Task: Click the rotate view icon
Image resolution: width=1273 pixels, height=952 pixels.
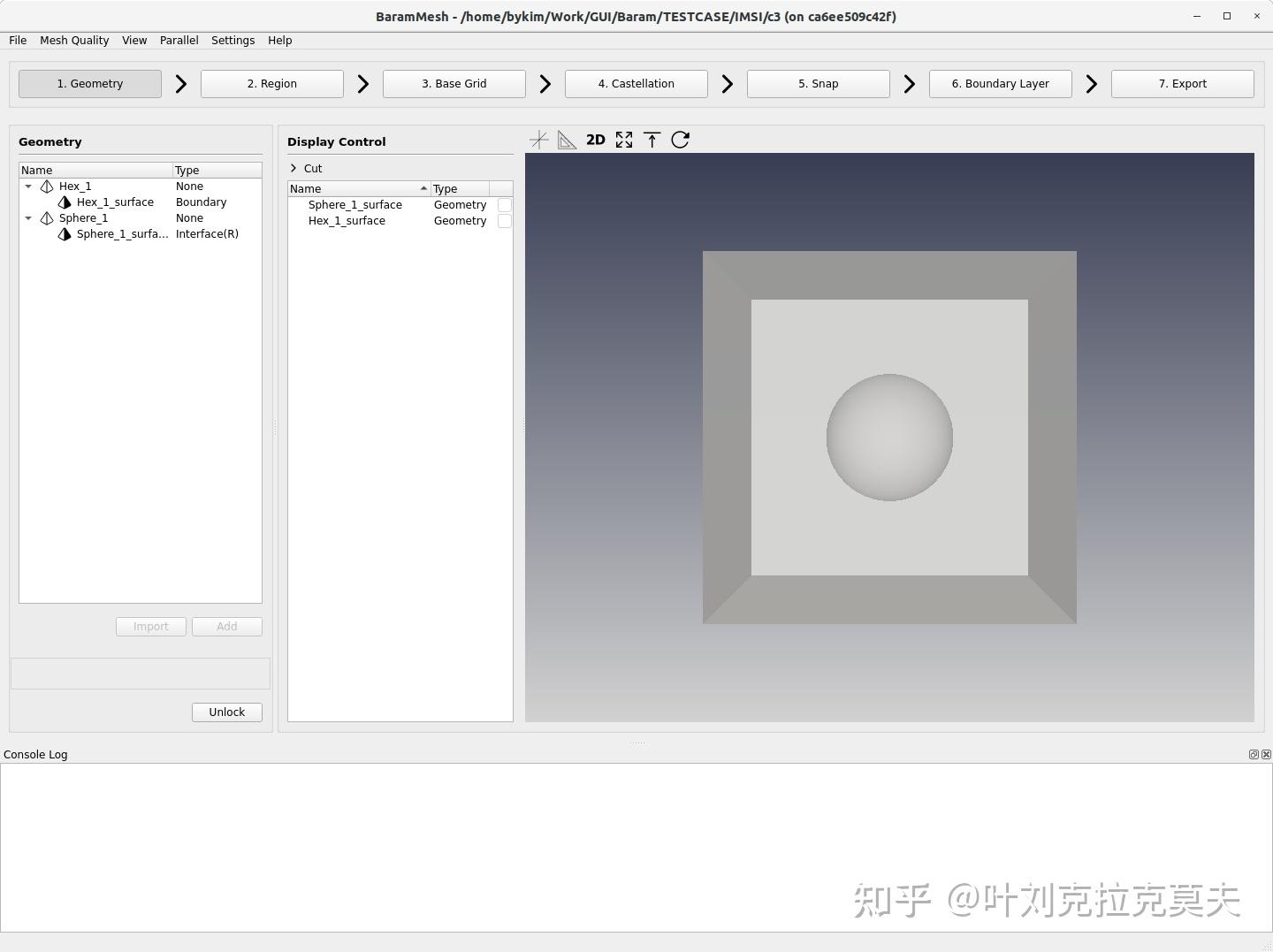Action: pos(681,140)
